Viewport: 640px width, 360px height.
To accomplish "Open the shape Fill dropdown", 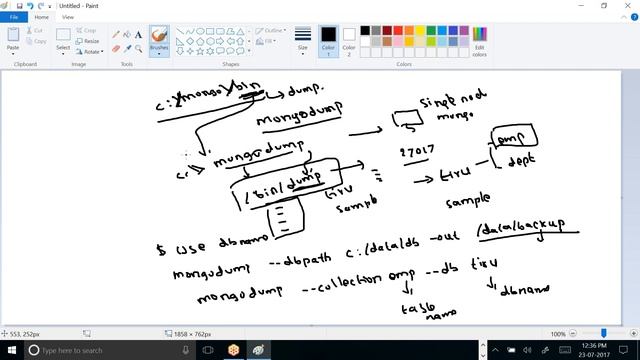I will (266, 41).
